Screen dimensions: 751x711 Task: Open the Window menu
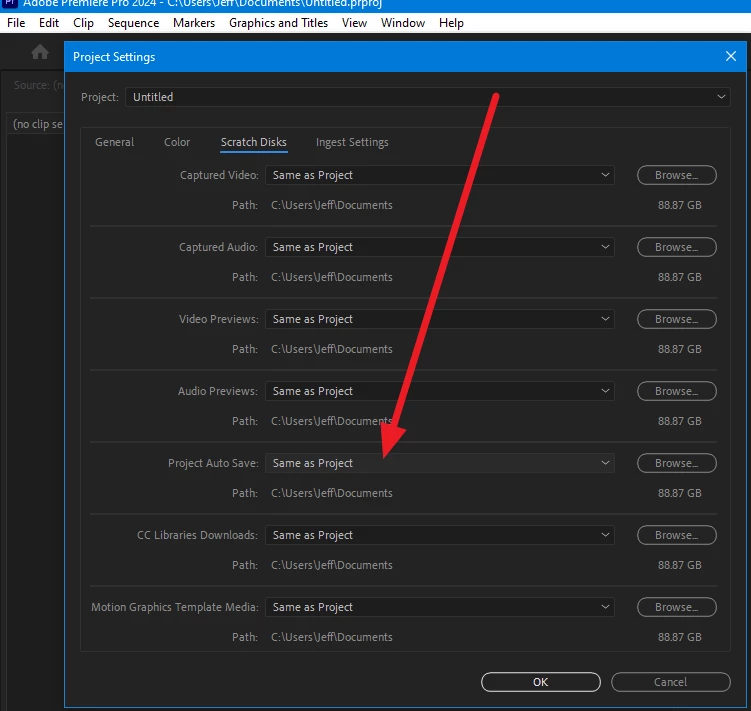[x=403, y=23]
